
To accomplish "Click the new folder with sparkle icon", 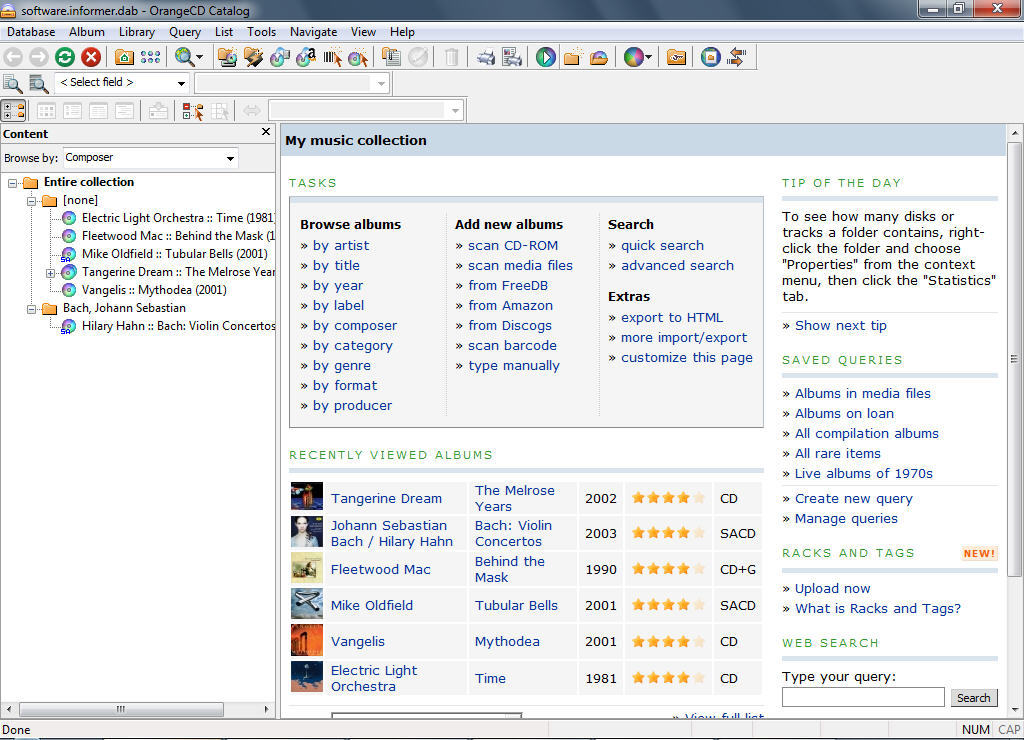I will (573, 57).
